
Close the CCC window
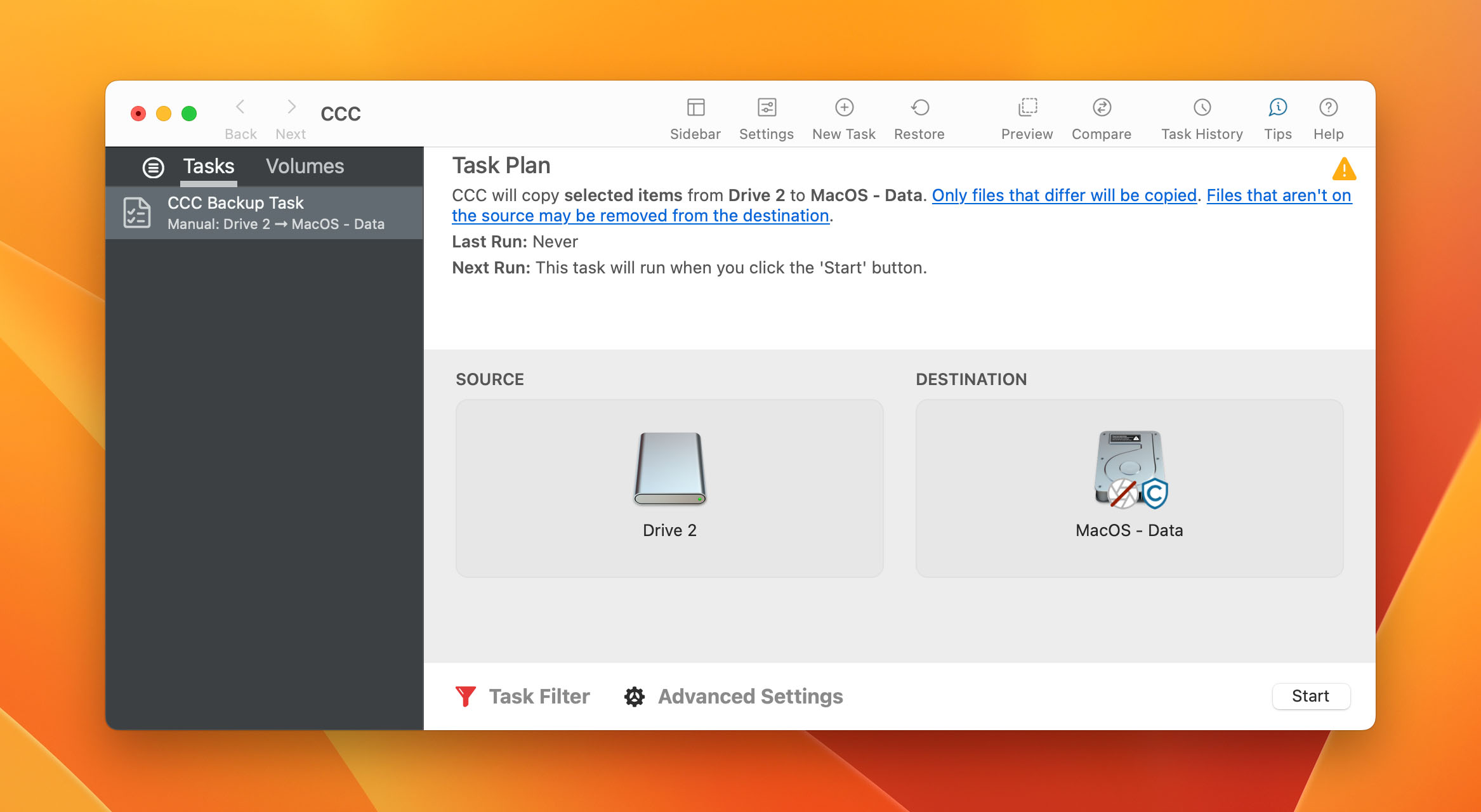[138, 114]
